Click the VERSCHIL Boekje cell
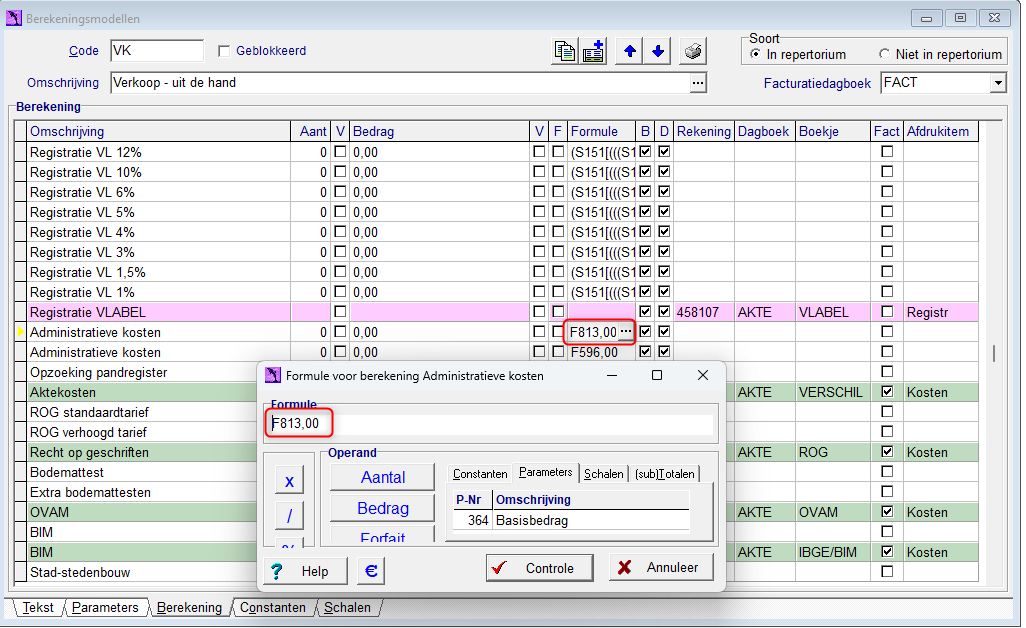Viewport: 1026px width, 628px height. (833, 392)
